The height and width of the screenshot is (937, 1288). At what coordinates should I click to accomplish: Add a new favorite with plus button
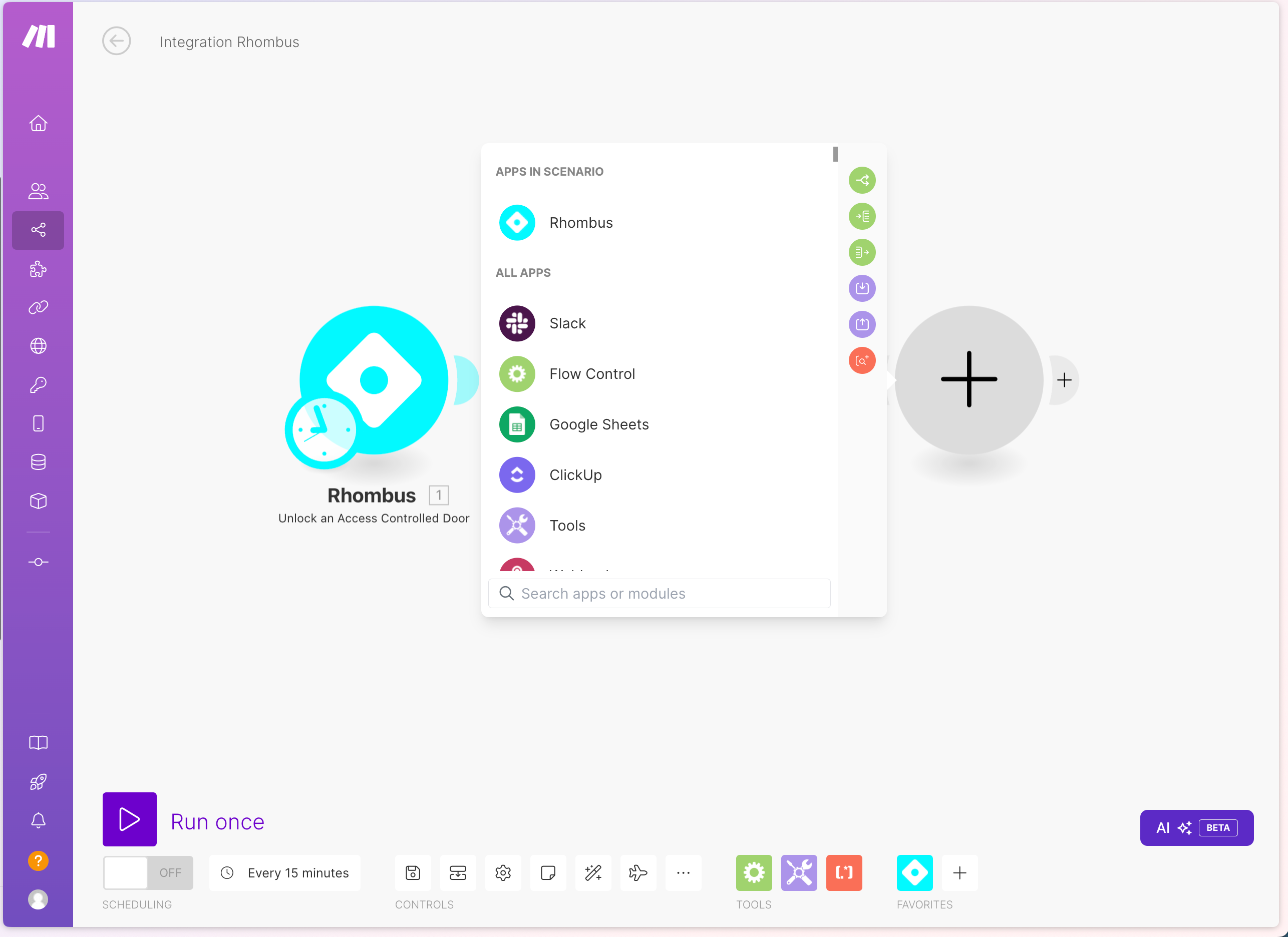[960, 873]
